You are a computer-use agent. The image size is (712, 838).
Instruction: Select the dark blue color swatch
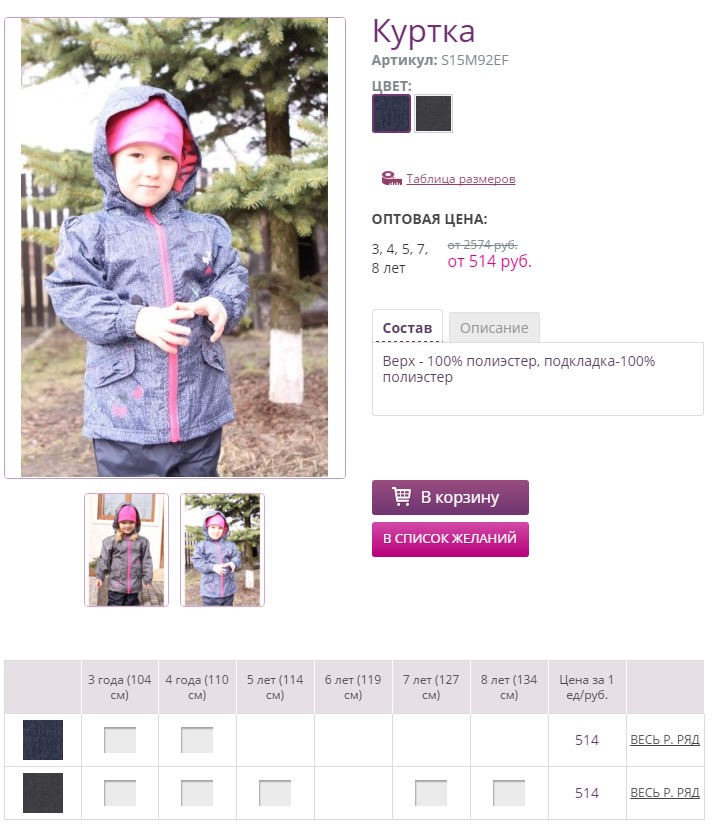tap(391, 113)
